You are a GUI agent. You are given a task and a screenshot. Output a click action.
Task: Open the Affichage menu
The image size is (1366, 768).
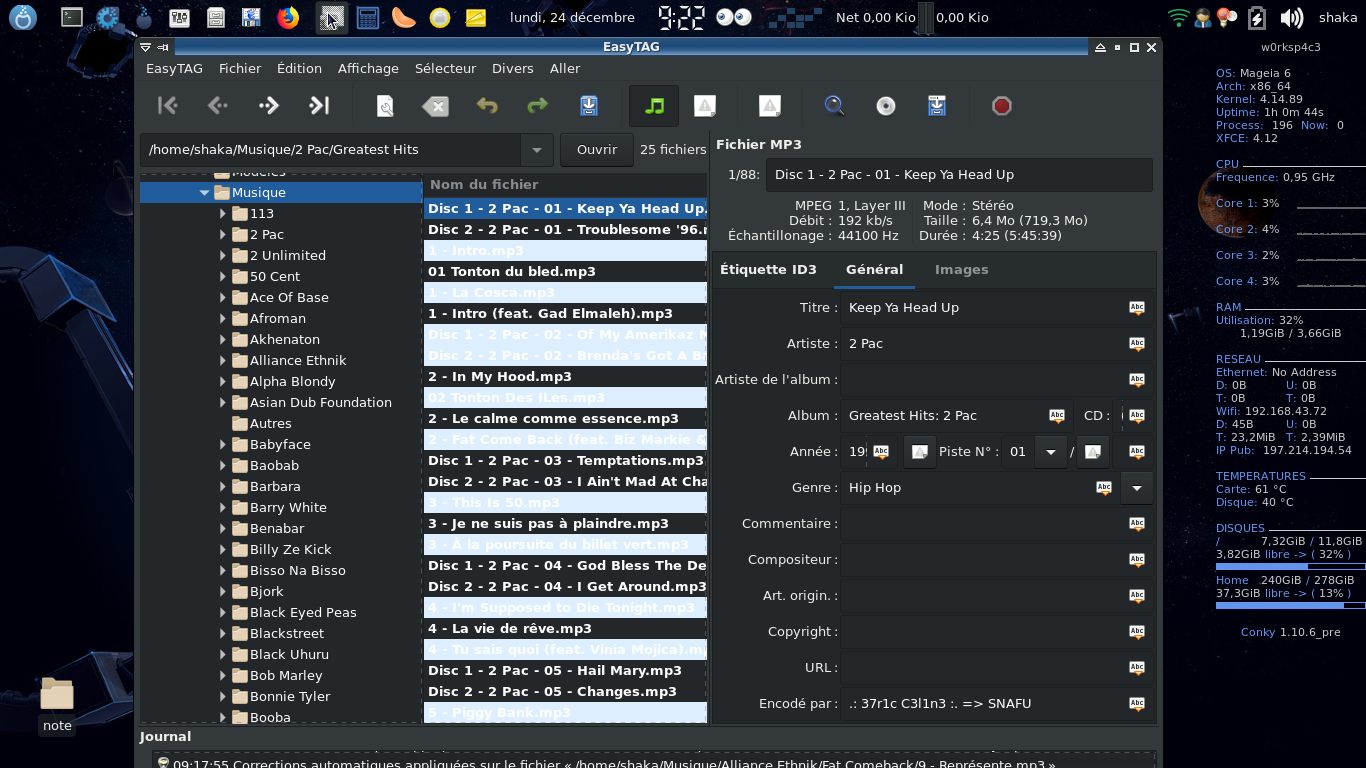coord(368,68)
